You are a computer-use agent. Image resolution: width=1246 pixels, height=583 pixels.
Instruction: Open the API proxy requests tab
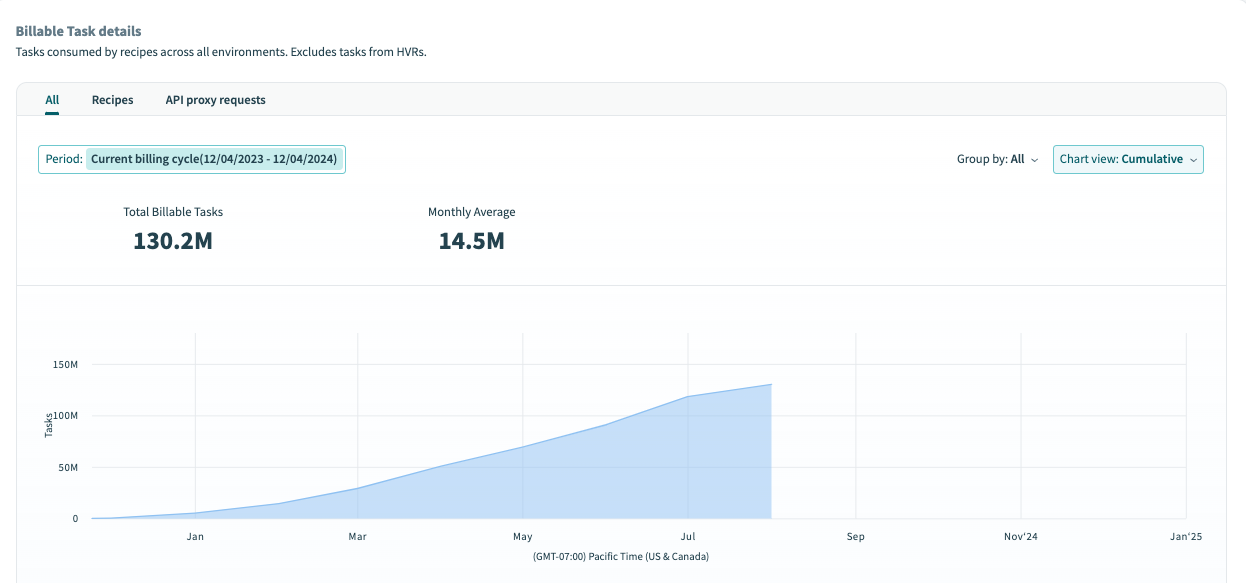point(215,99)
